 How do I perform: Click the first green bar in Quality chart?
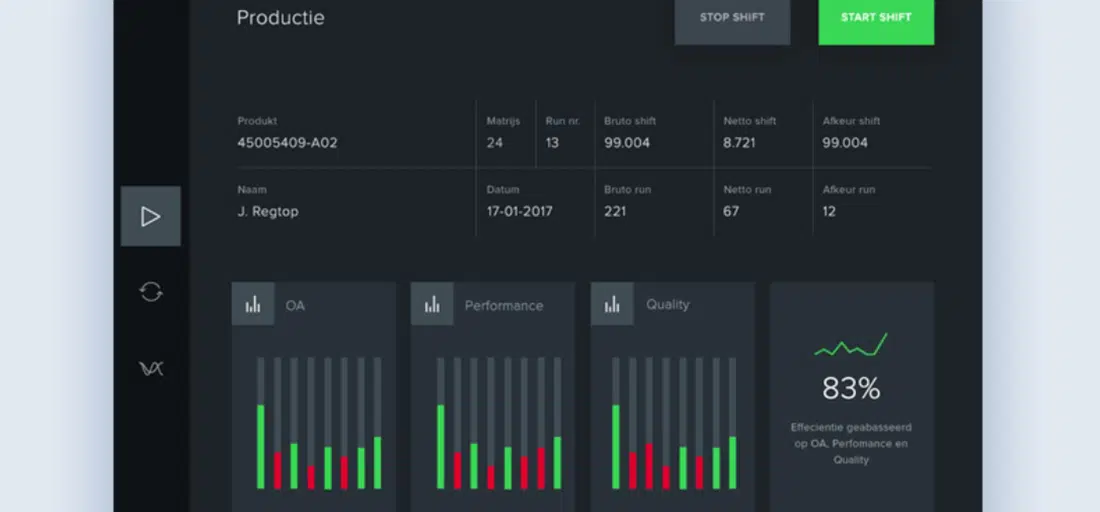616,446
